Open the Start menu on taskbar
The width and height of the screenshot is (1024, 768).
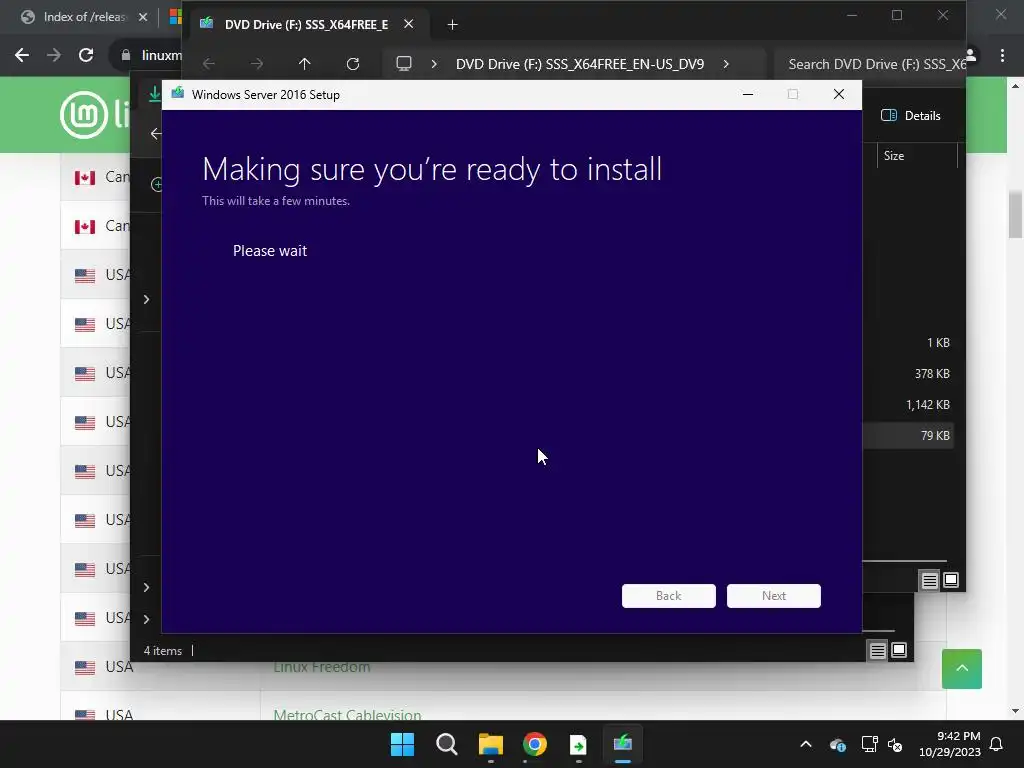(x=402, y=744)
